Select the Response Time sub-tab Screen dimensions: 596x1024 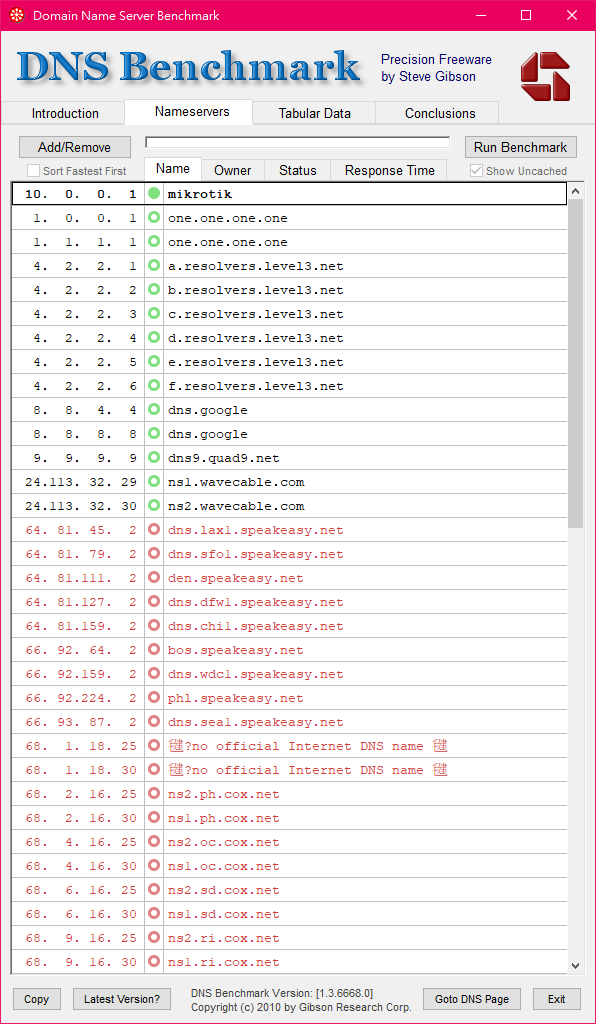(x=390, y=170)
